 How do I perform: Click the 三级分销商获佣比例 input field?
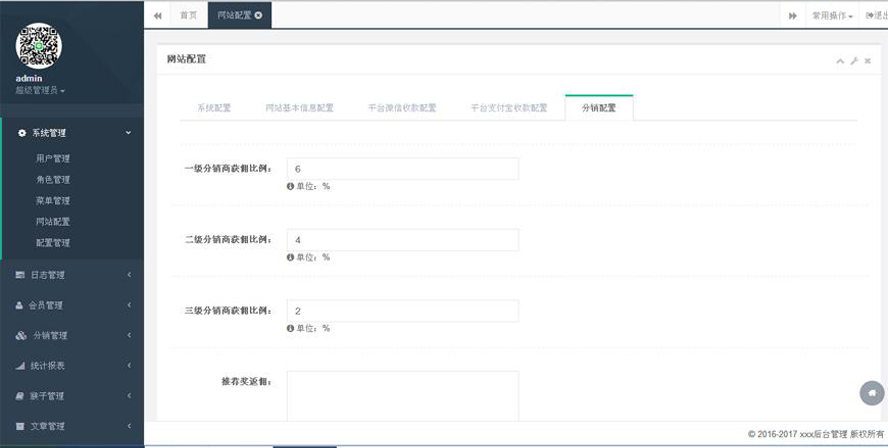[x=403, y=311]
